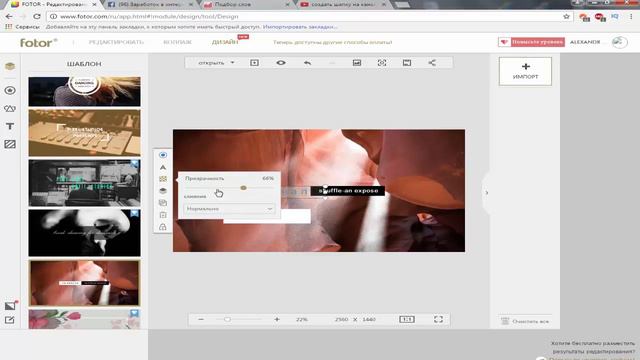Viewport: 640px width, 360px height.
Task: Click the duplicate icon in floating toolbar
Action: point(163,202)
